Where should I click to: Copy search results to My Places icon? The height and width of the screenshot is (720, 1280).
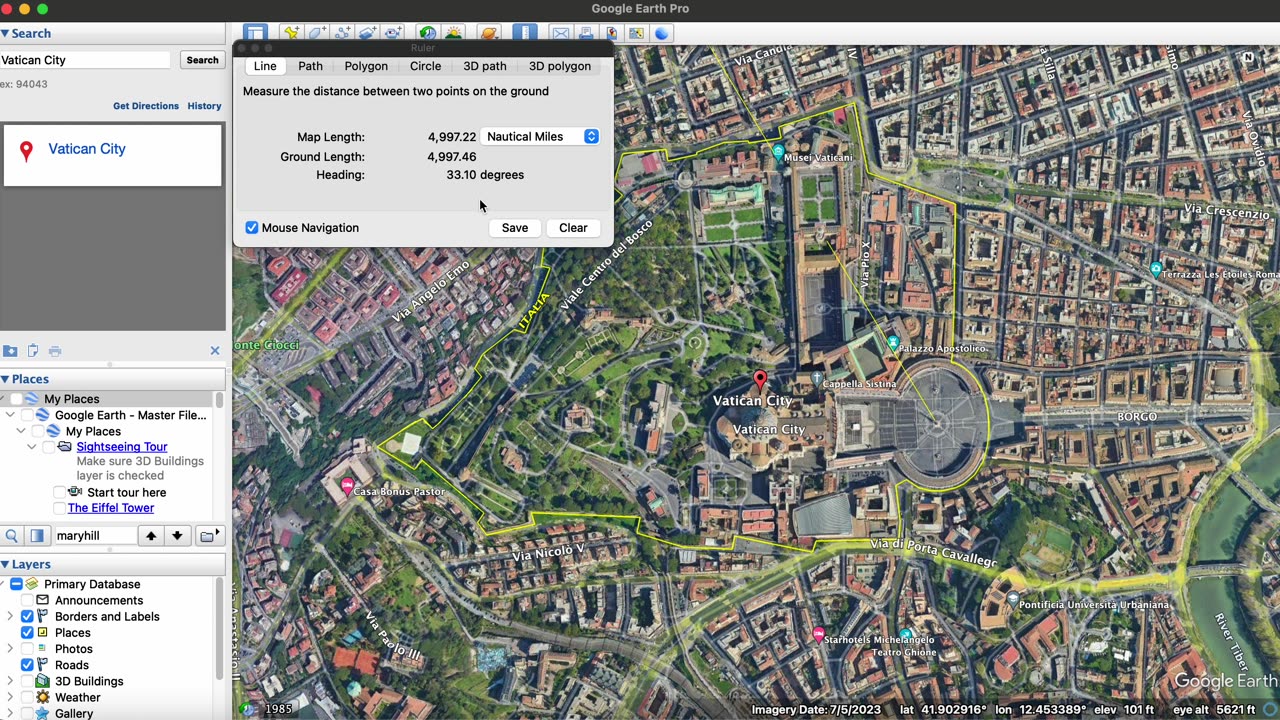(10, 351)
